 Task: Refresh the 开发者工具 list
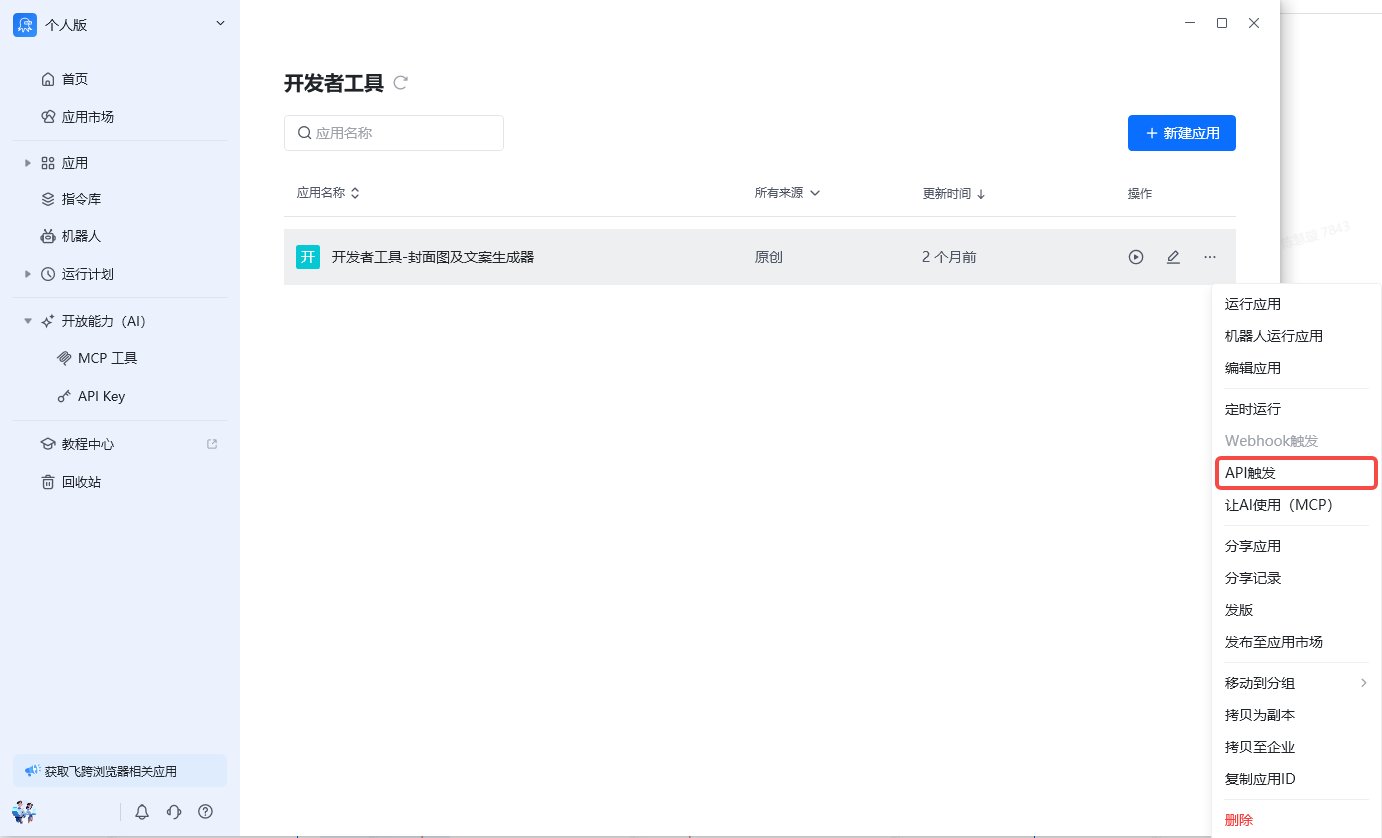pos(401,83)
